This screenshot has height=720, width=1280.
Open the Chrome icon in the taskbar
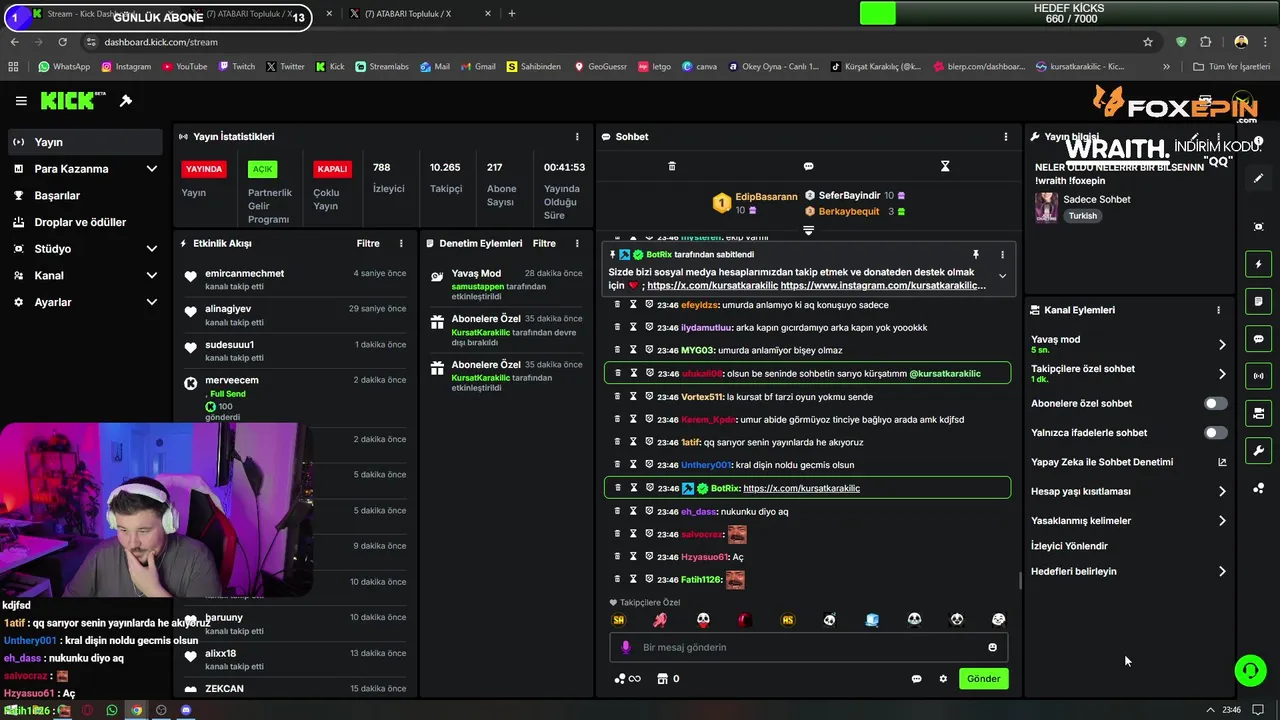tap(137, 710)
